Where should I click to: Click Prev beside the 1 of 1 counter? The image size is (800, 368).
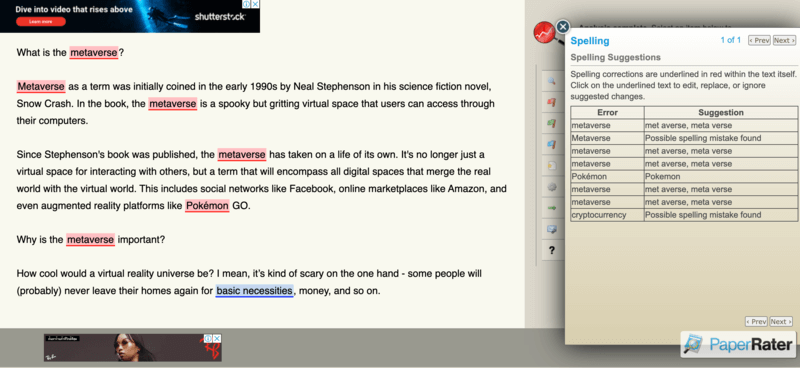[759, 40]
